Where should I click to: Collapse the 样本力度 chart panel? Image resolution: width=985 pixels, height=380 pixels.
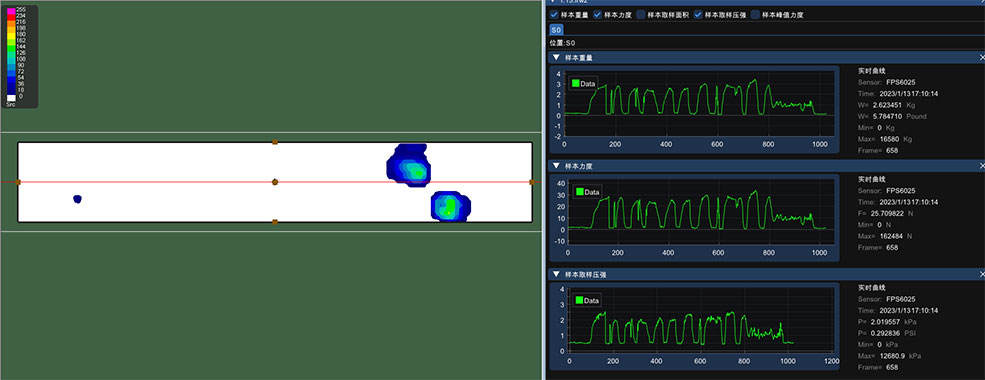[556, 166]
